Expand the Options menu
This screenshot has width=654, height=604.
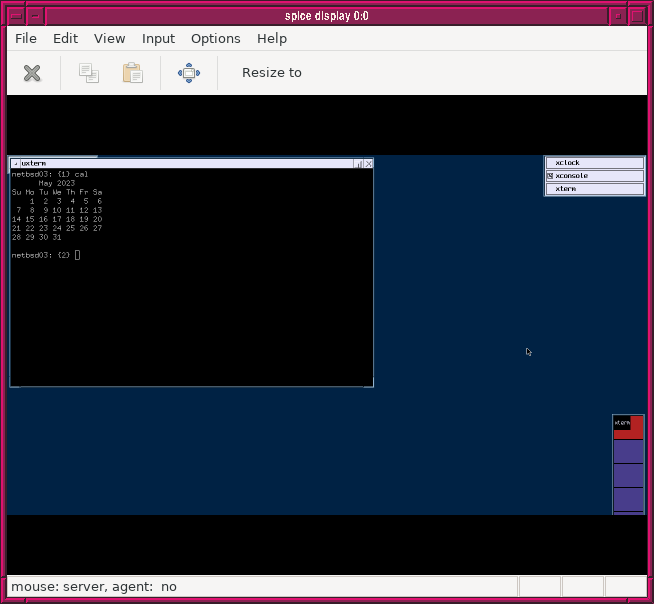point(216,38)
